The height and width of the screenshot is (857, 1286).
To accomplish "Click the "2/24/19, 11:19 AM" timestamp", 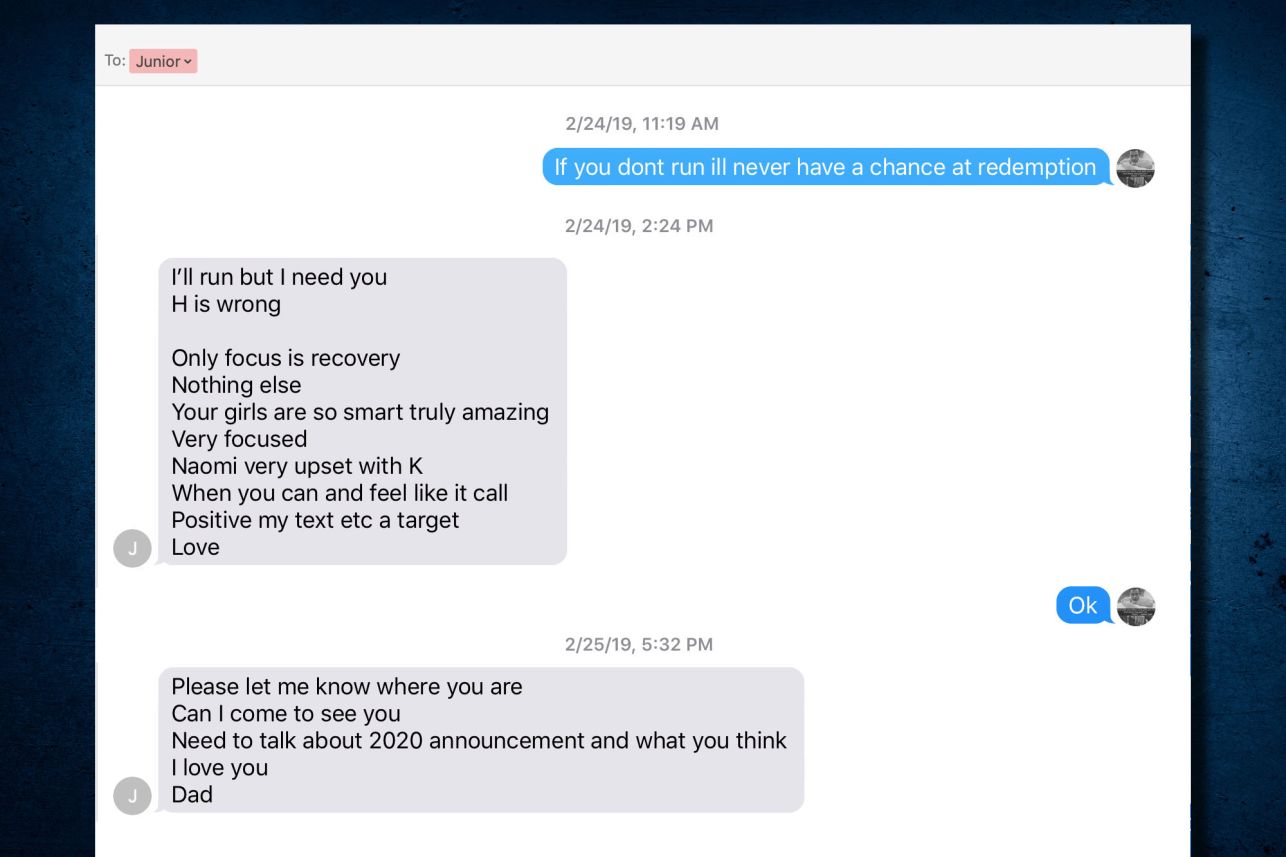I will pyautogui.click(x=641, y=124).
